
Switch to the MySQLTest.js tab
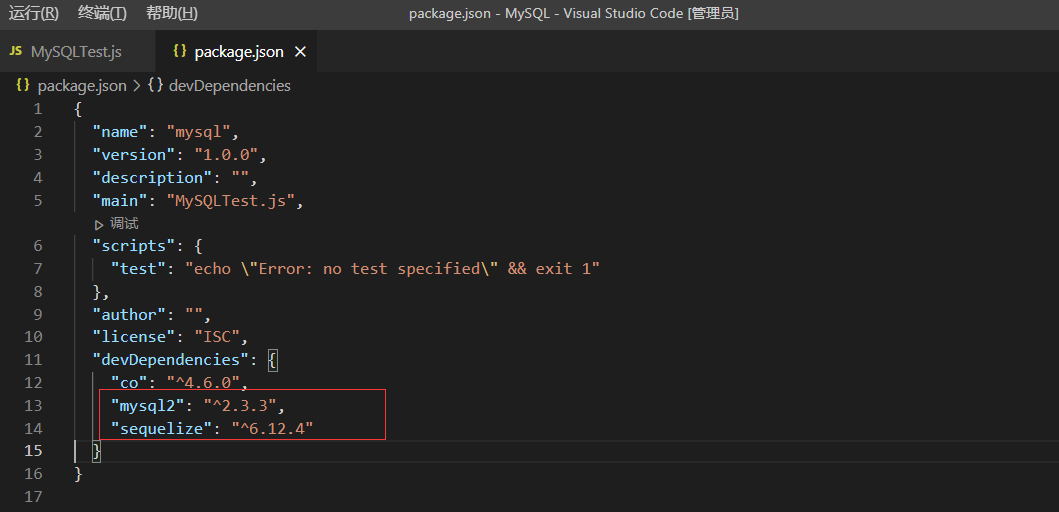click(77, 52)
